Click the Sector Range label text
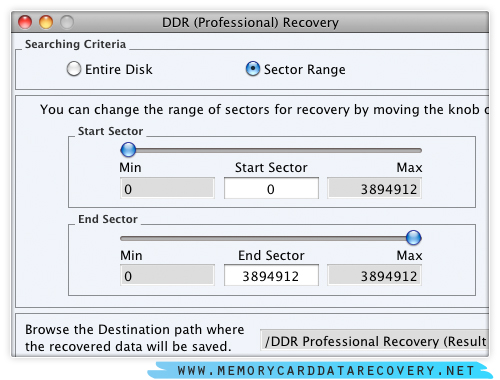Image resolution: width=500 pixels, height=380 pixels. [305, 70]
